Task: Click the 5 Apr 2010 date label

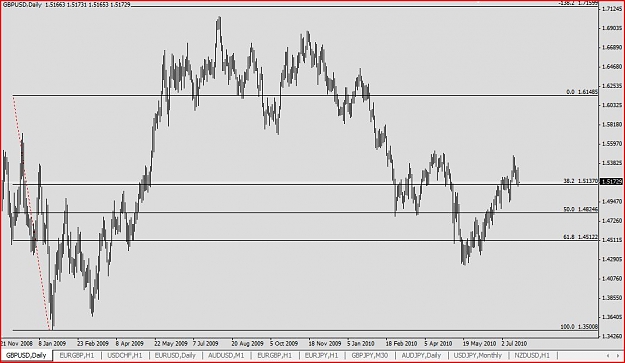Action: tap(438, 343)
